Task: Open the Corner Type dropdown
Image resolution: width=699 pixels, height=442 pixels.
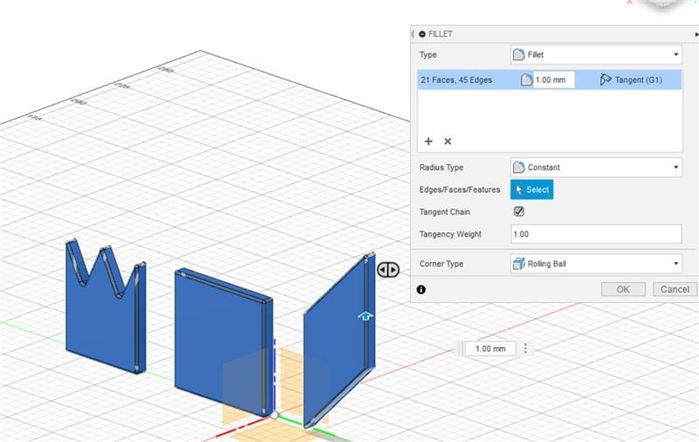Action: coord(596,264)
